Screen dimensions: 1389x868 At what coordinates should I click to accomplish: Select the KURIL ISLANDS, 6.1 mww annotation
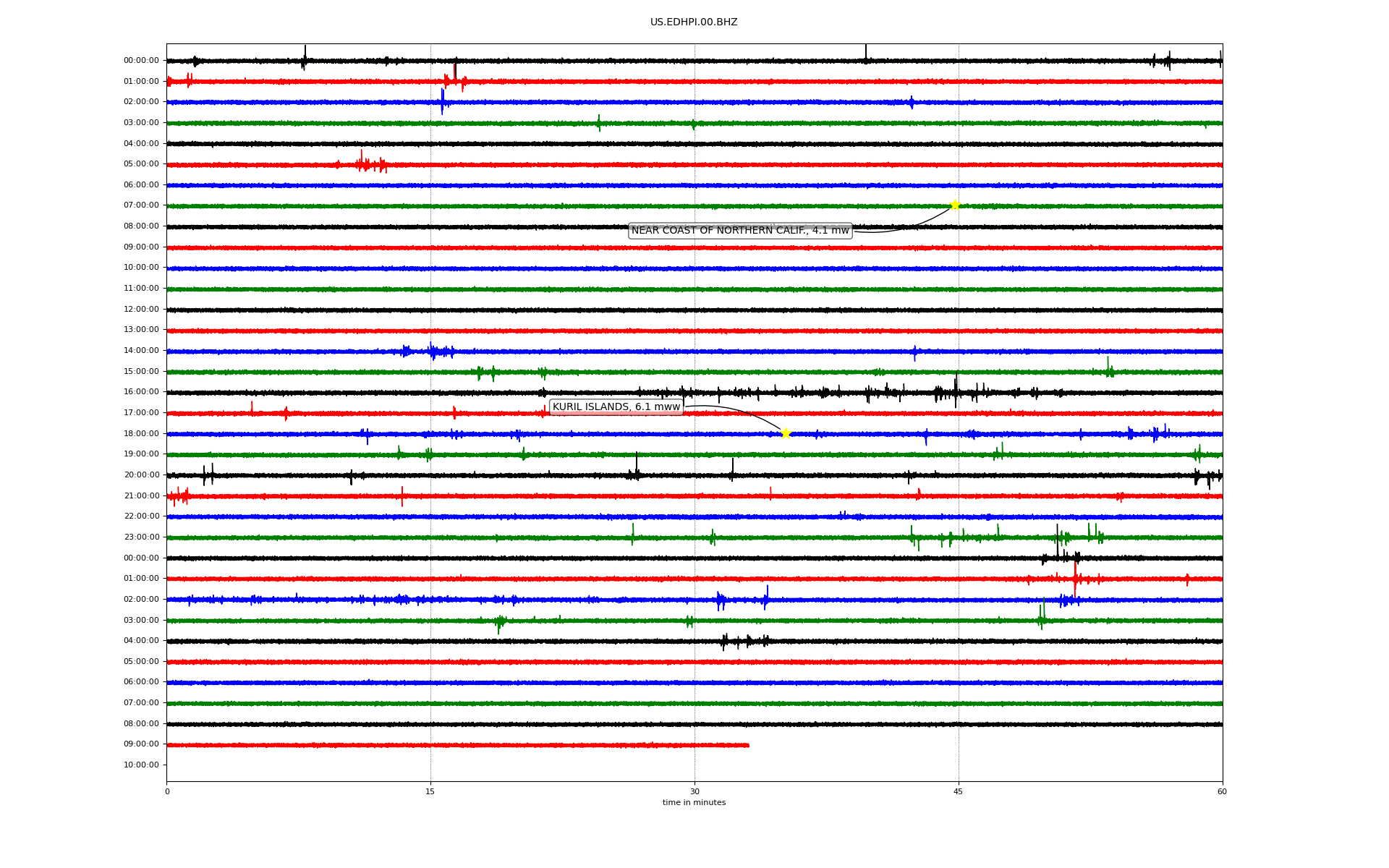[x=616, y=407]
